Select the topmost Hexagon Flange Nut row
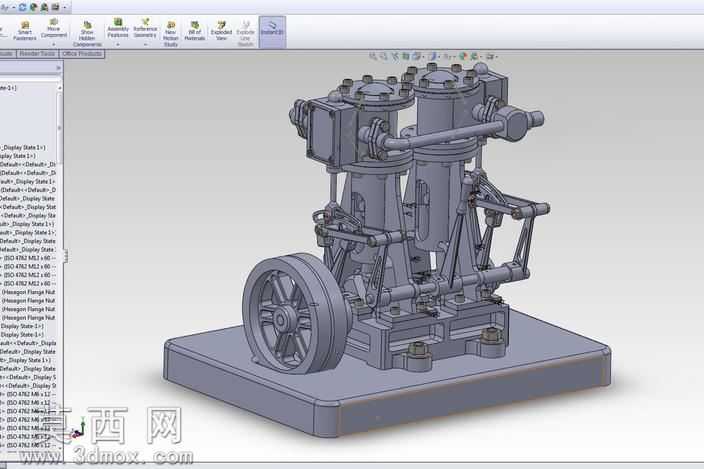Screen dimensions: 704x469 [x=28, y=292]
